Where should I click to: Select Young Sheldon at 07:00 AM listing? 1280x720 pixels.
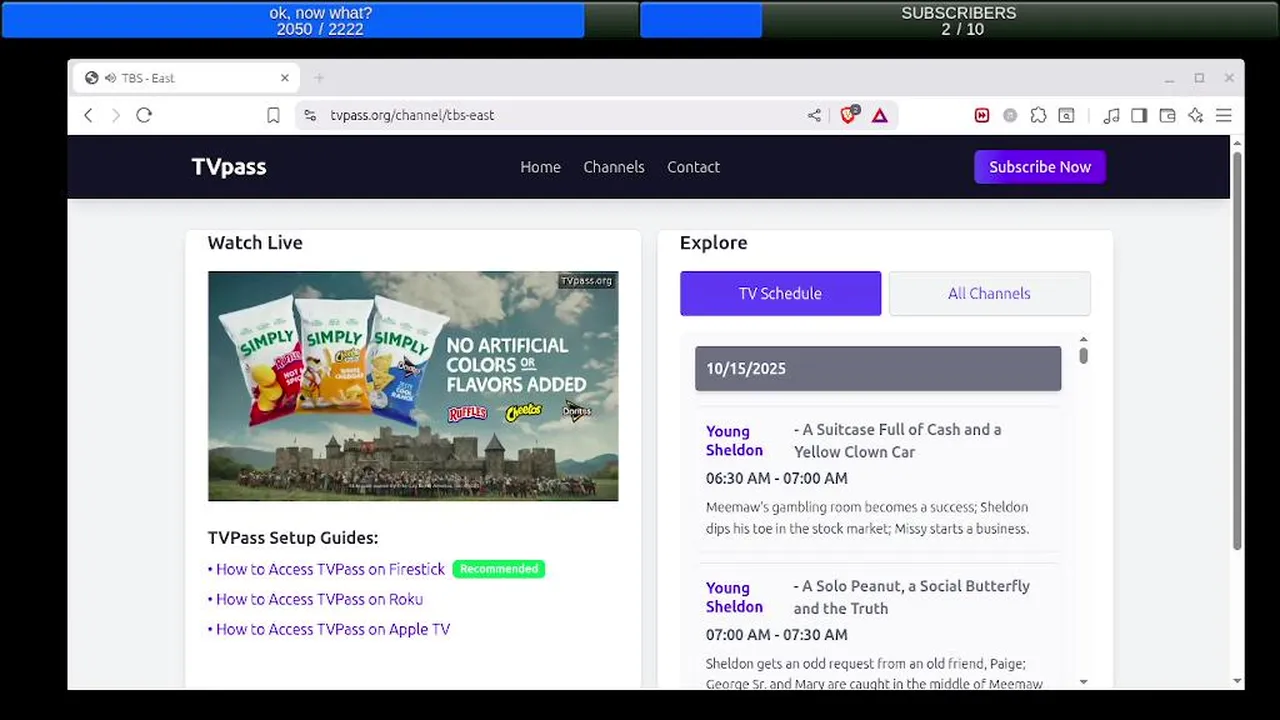click(x=734, y=597)
